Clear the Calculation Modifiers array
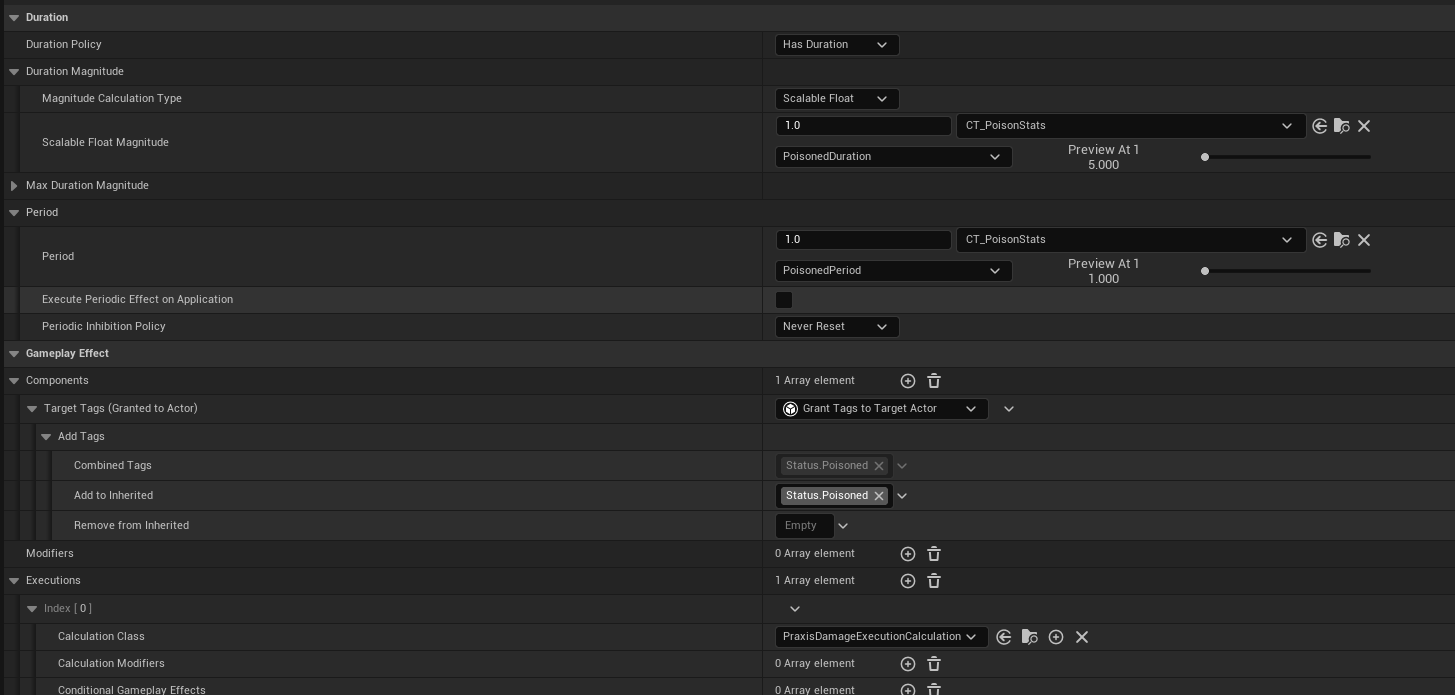This screenshot has height=695, width=1455. [934, 664]
